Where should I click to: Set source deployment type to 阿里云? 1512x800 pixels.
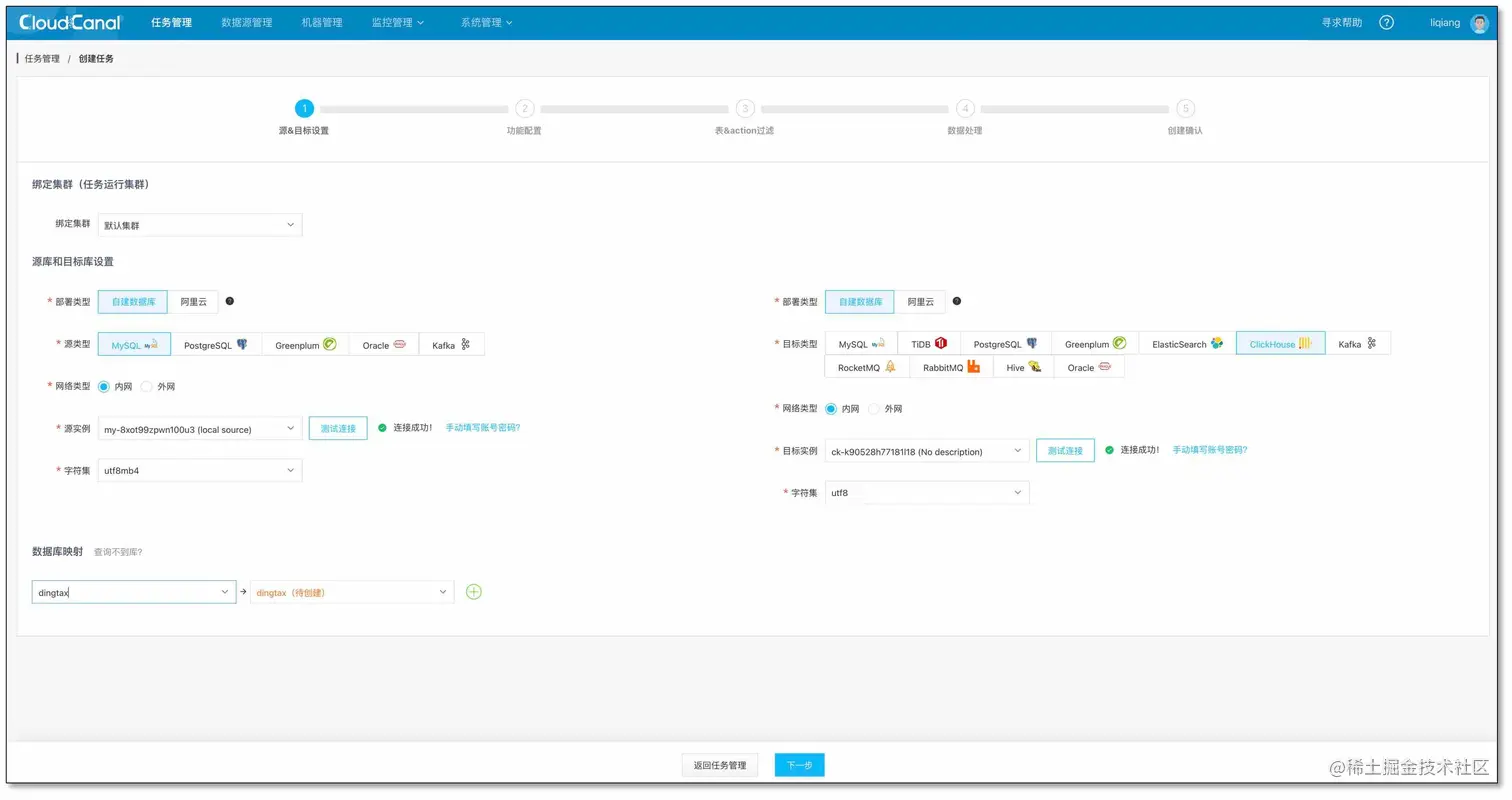pyautogui.click(x=193, y=301)
